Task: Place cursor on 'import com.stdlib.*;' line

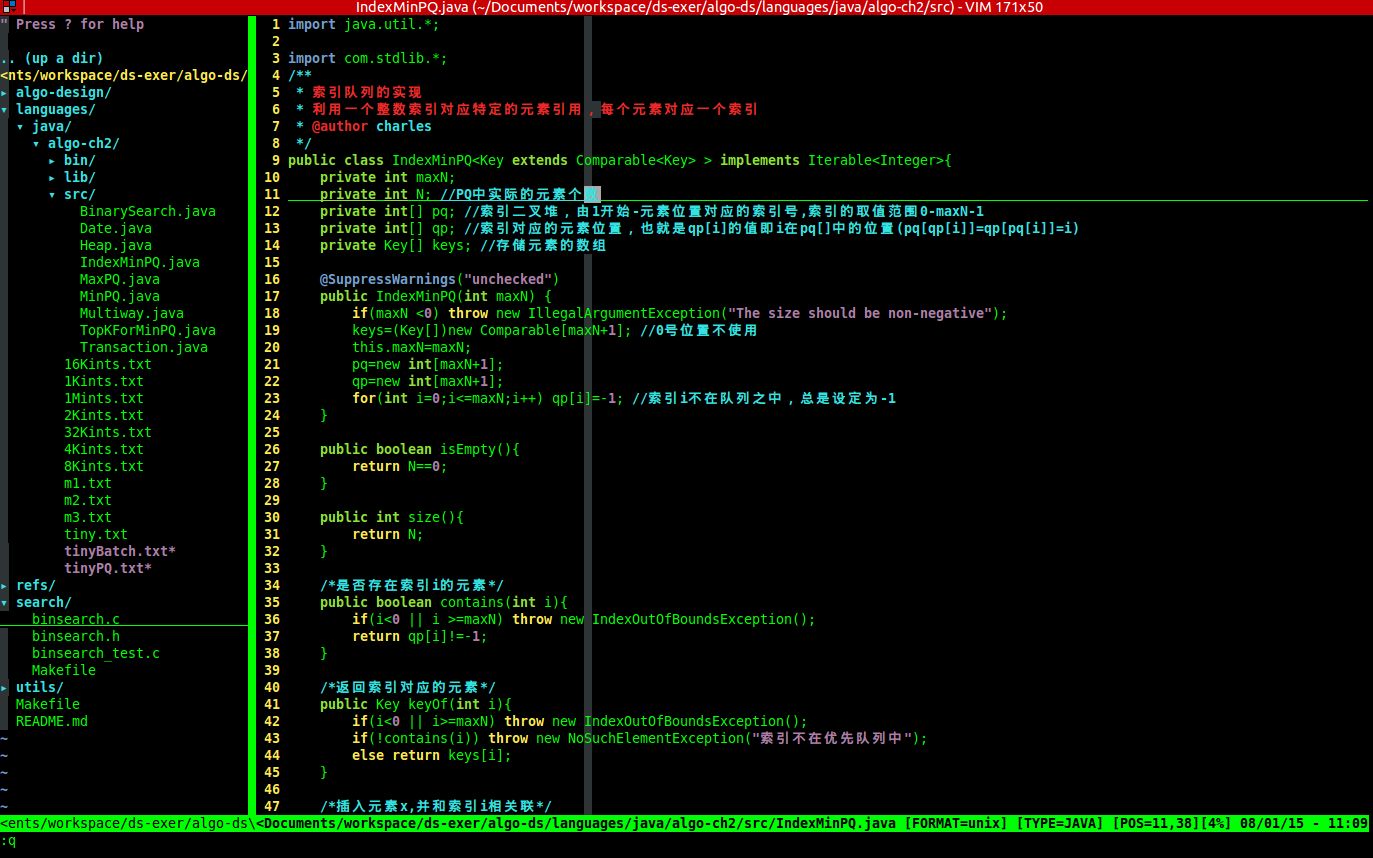Action: click(x=367, y=59)
